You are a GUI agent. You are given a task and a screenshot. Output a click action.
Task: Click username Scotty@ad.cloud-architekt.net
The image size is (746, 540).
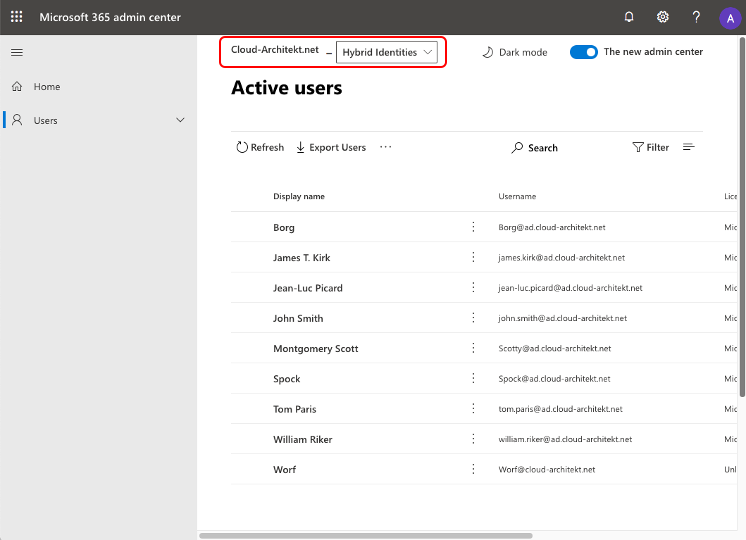click(555, 349)
